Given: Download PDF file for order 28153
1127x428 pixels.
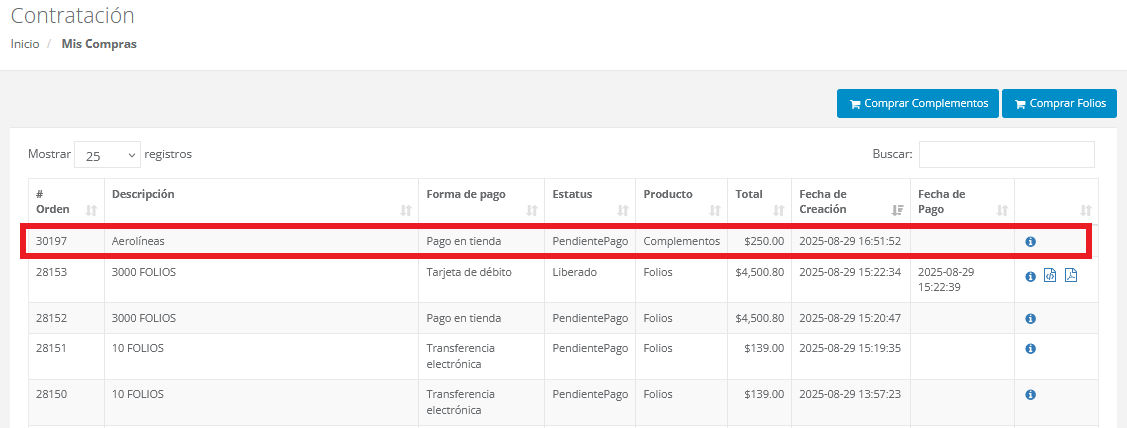Looking at the screenshot, I should tap(1070, 276).
